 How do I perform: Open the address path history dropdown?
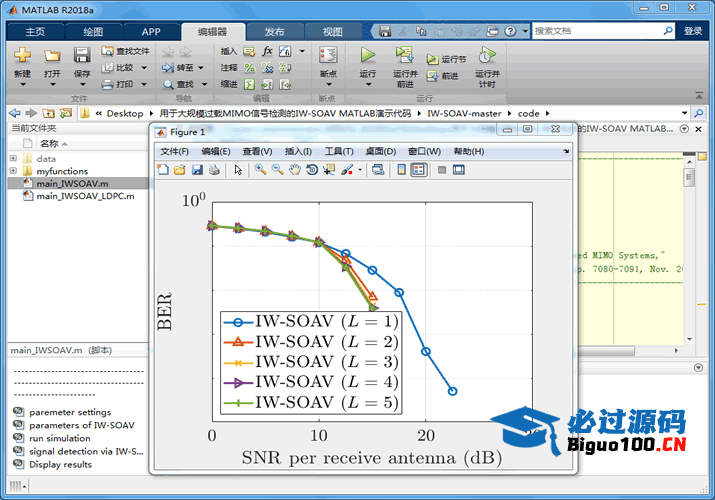click(684, 113)
